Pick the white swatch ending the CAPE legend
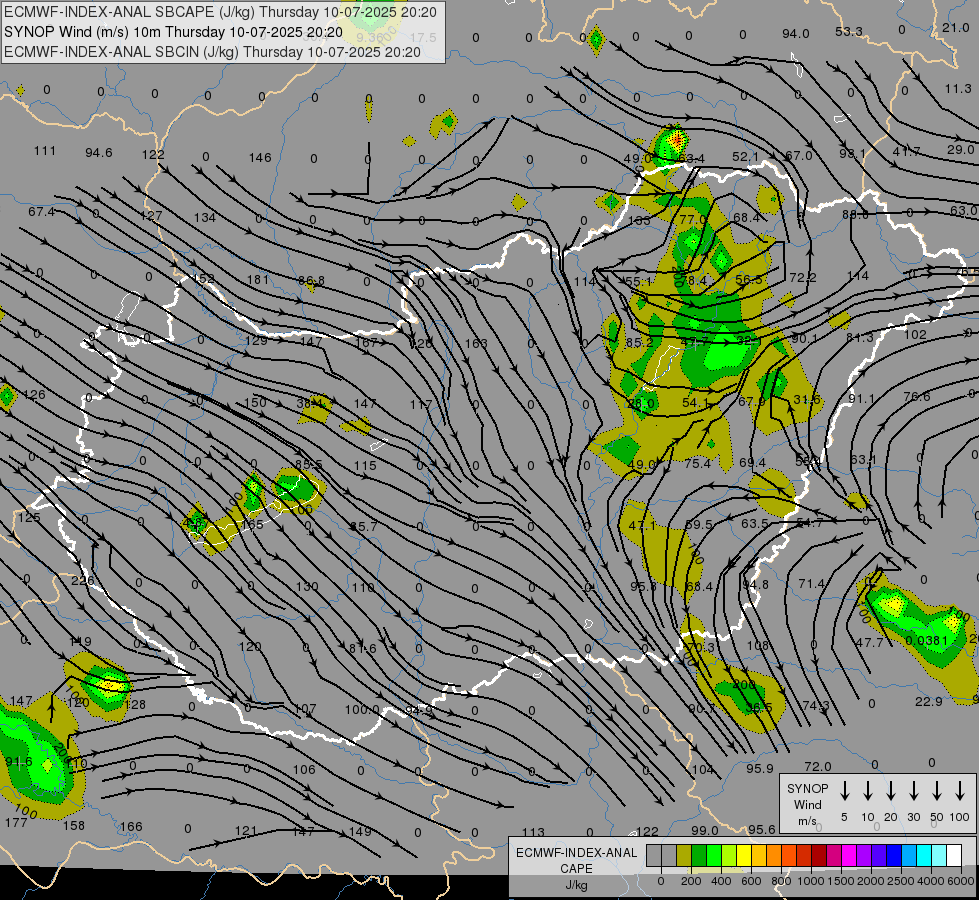Screen dimensions: 979x900 (954, 856)
